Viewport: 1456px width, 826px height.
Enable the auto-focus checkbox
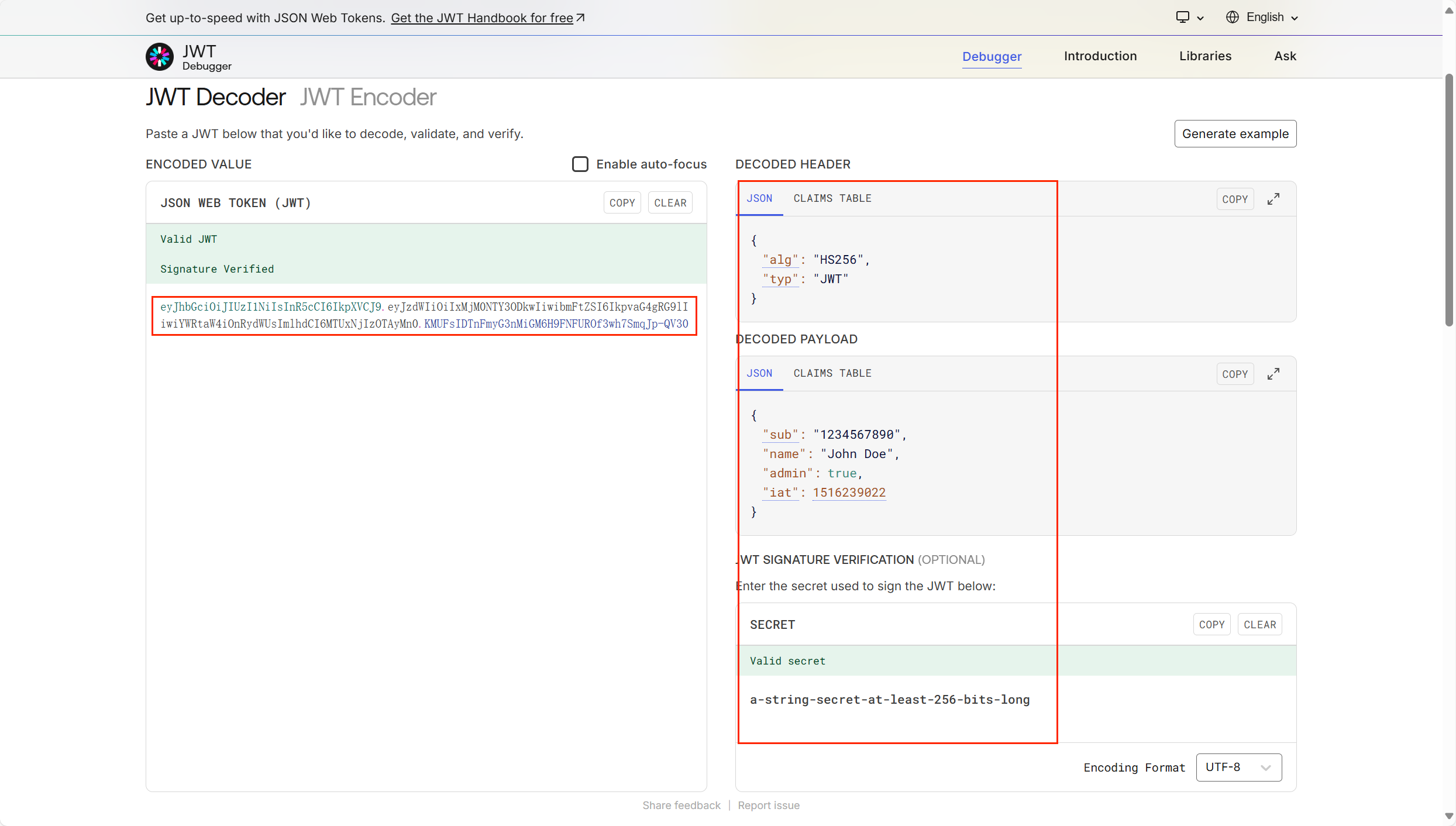click(580, 164)
